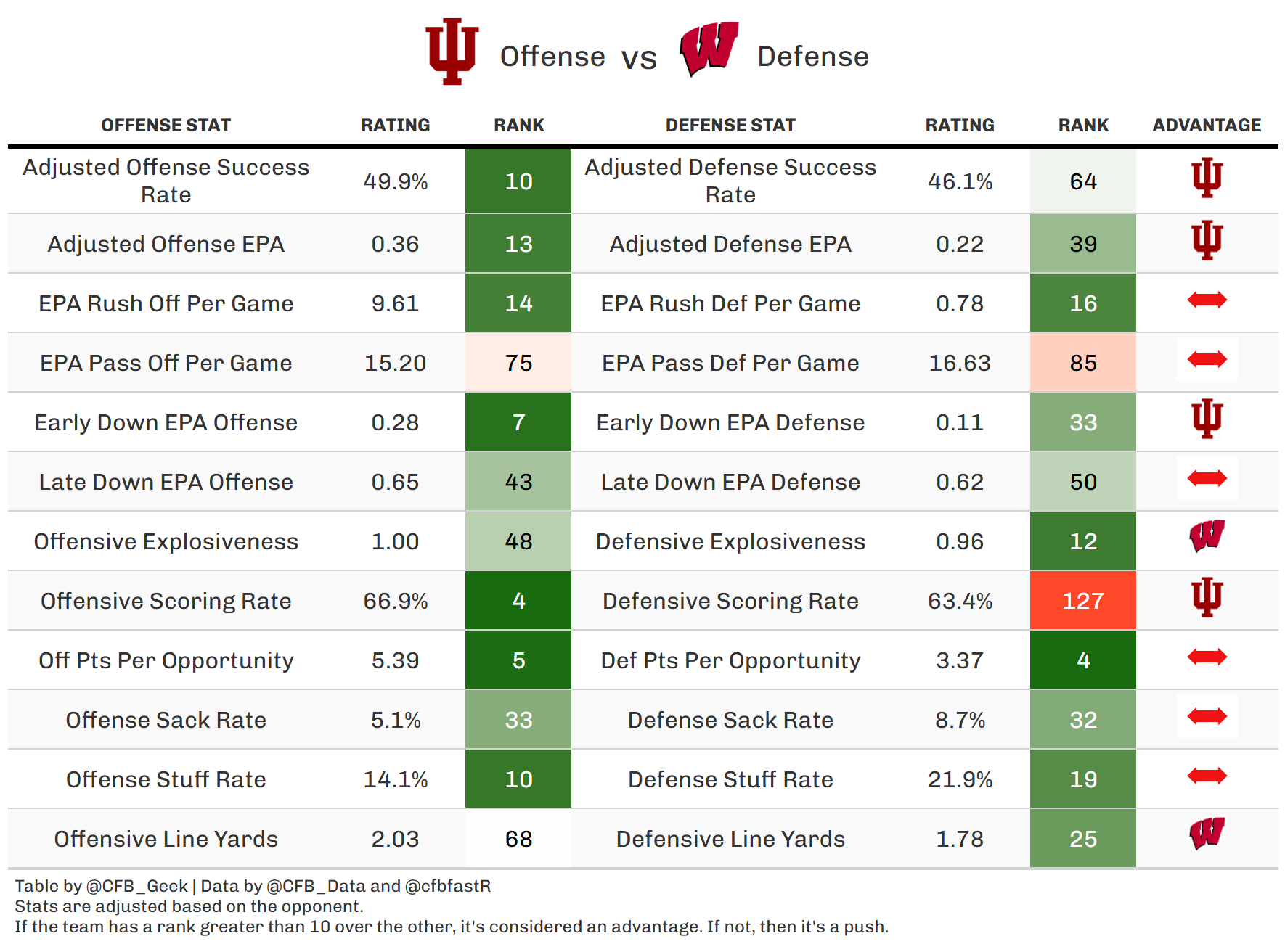The height and width of the screenshot is (952, 1285).
Task: Click the 15.20 EPA Pass Off rating value
Action: click(395, 363)
